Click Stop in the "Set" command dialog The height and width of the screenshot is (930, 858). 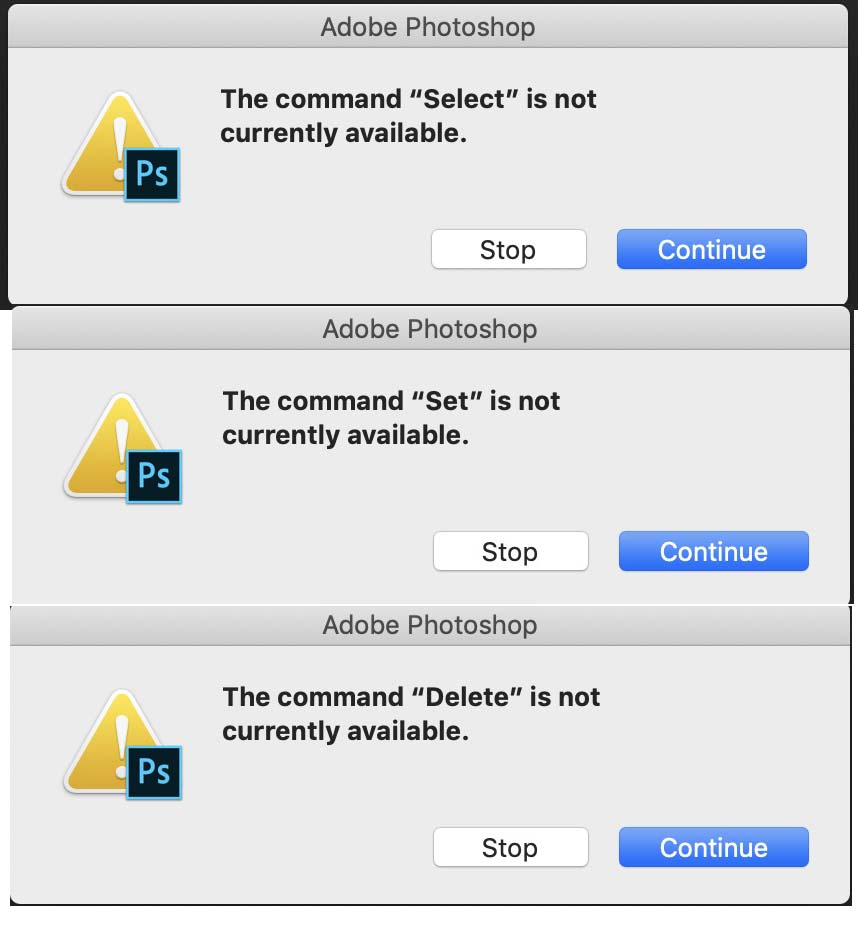coord(510,551)
